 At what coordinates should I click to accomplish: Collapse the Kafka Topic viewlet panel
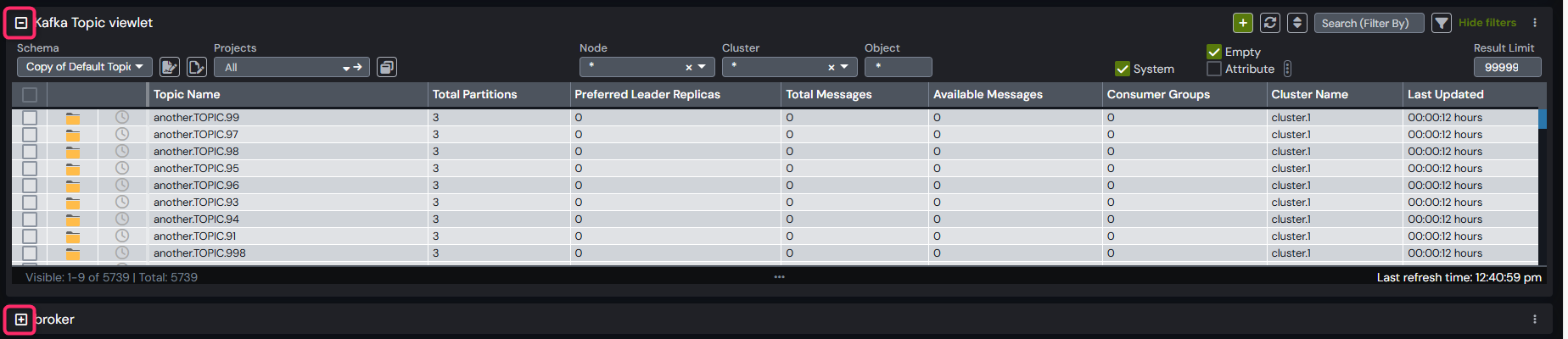pos(21,23)
